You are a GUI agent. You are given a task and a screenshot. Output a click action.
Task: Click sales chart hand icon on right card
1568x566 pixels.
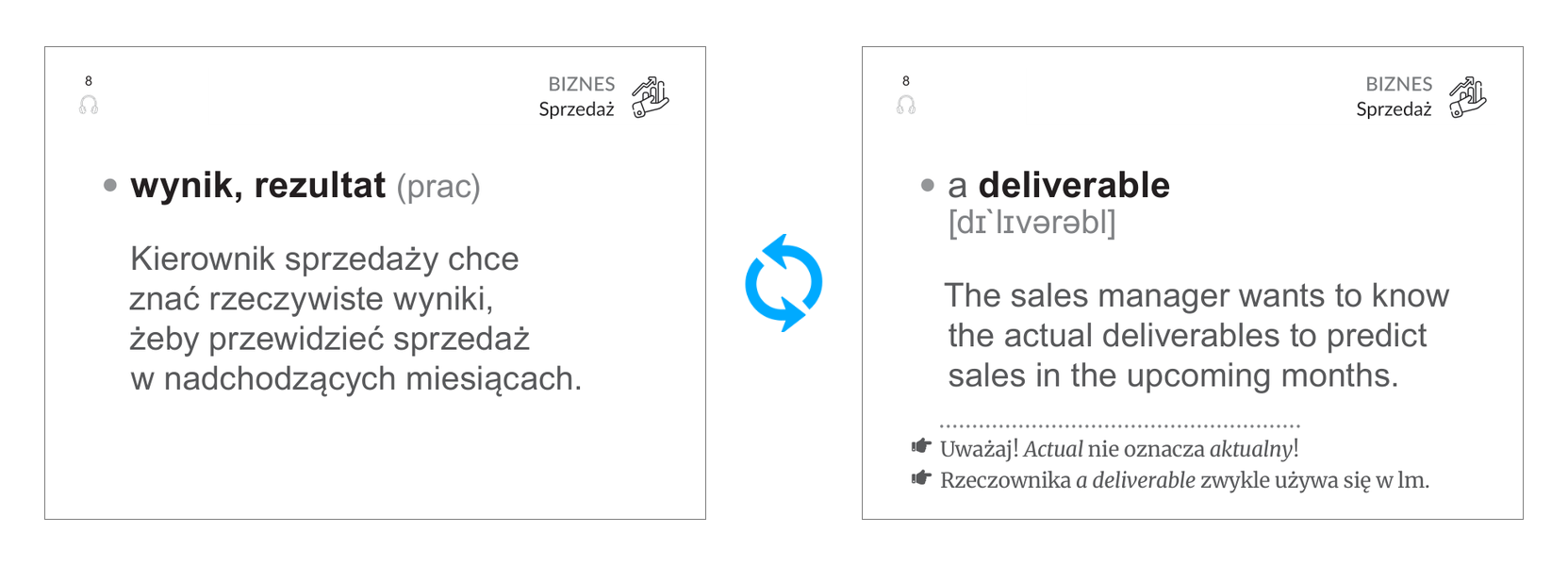click(x=1467, y=97)
